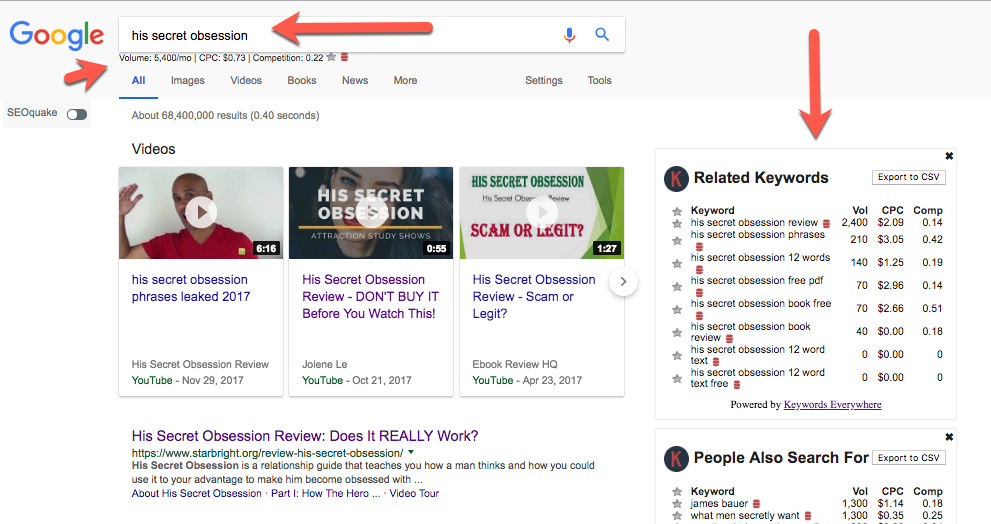
Task: Open 'DON'T BUY IT Before You Watch This!' link
Action: [370, 296]
